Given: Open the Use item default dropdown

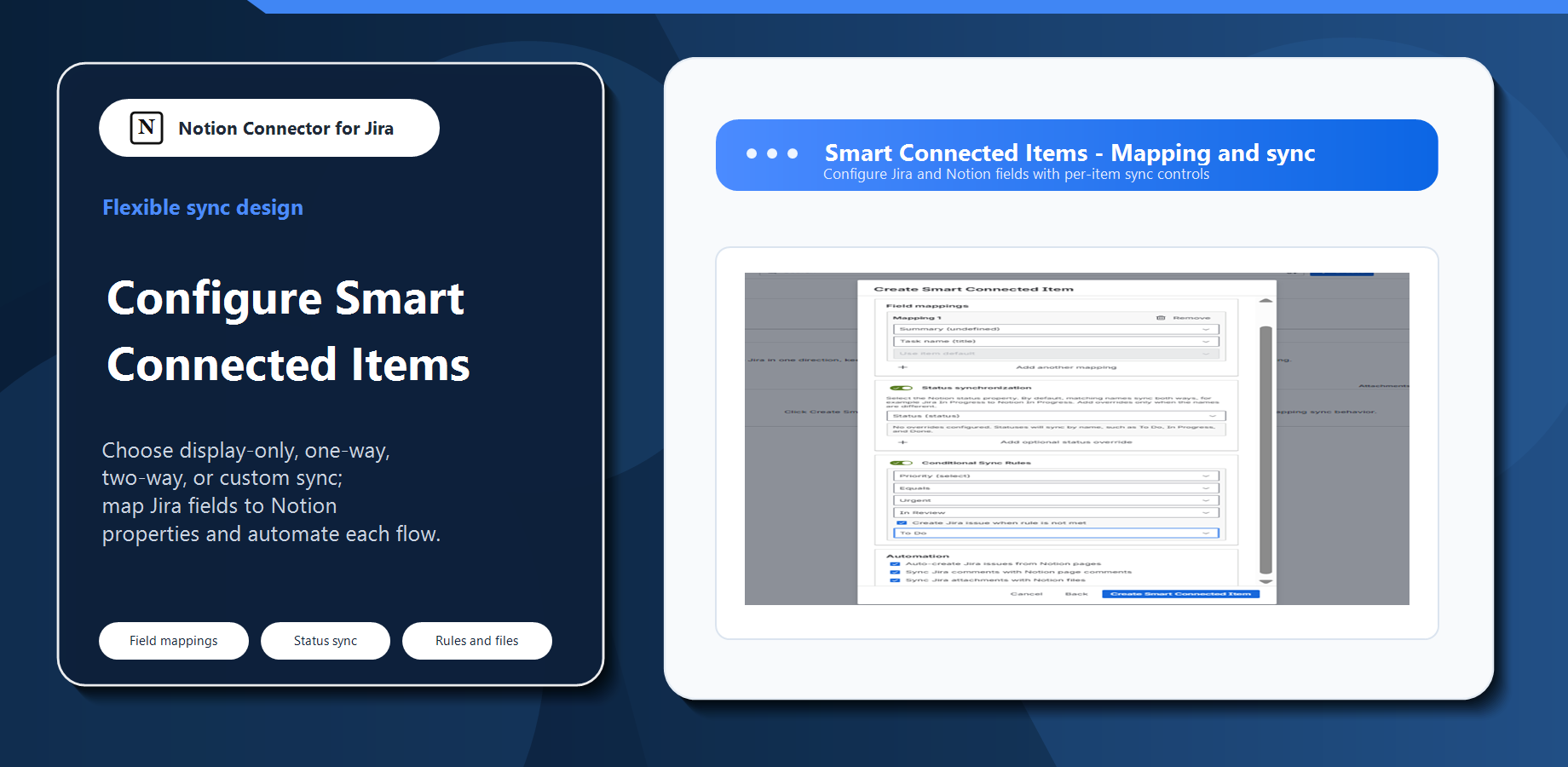Looking at the screenshot, I should 1056,353.
